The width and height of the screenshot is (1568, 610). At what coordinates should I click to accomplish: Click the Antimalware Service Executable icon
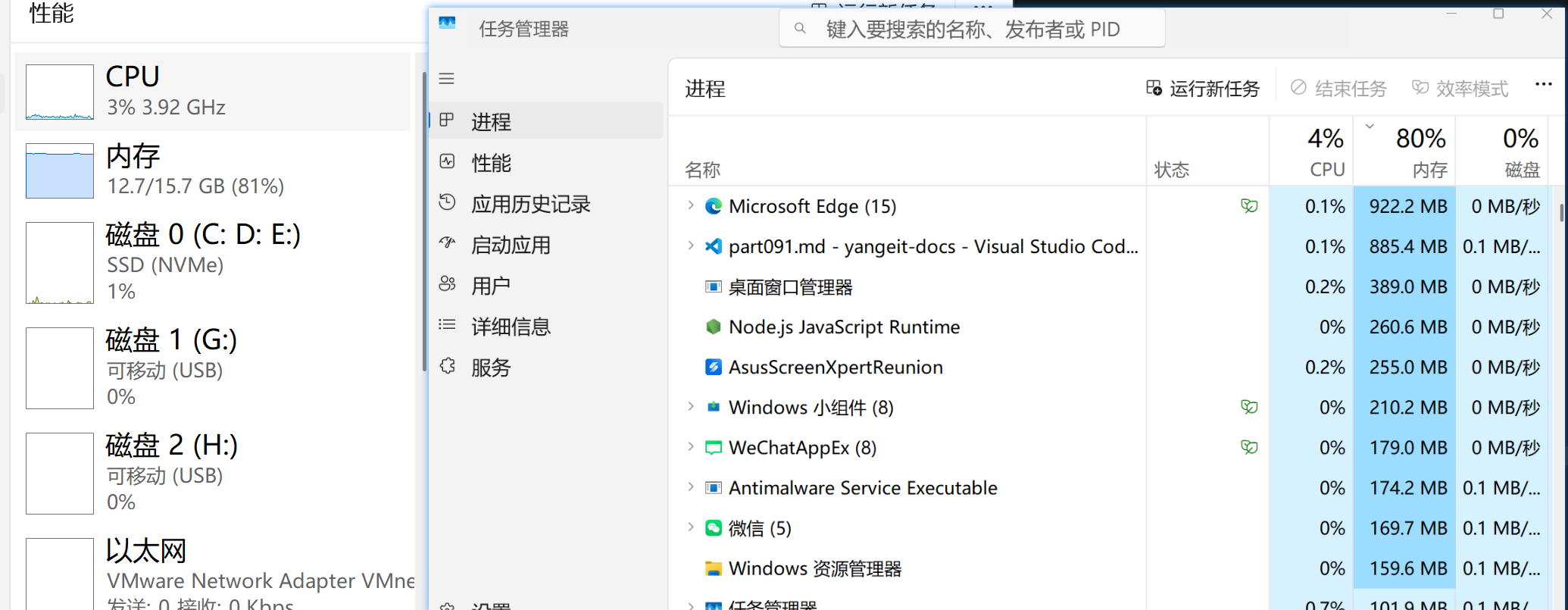click(x=713, y=487)
